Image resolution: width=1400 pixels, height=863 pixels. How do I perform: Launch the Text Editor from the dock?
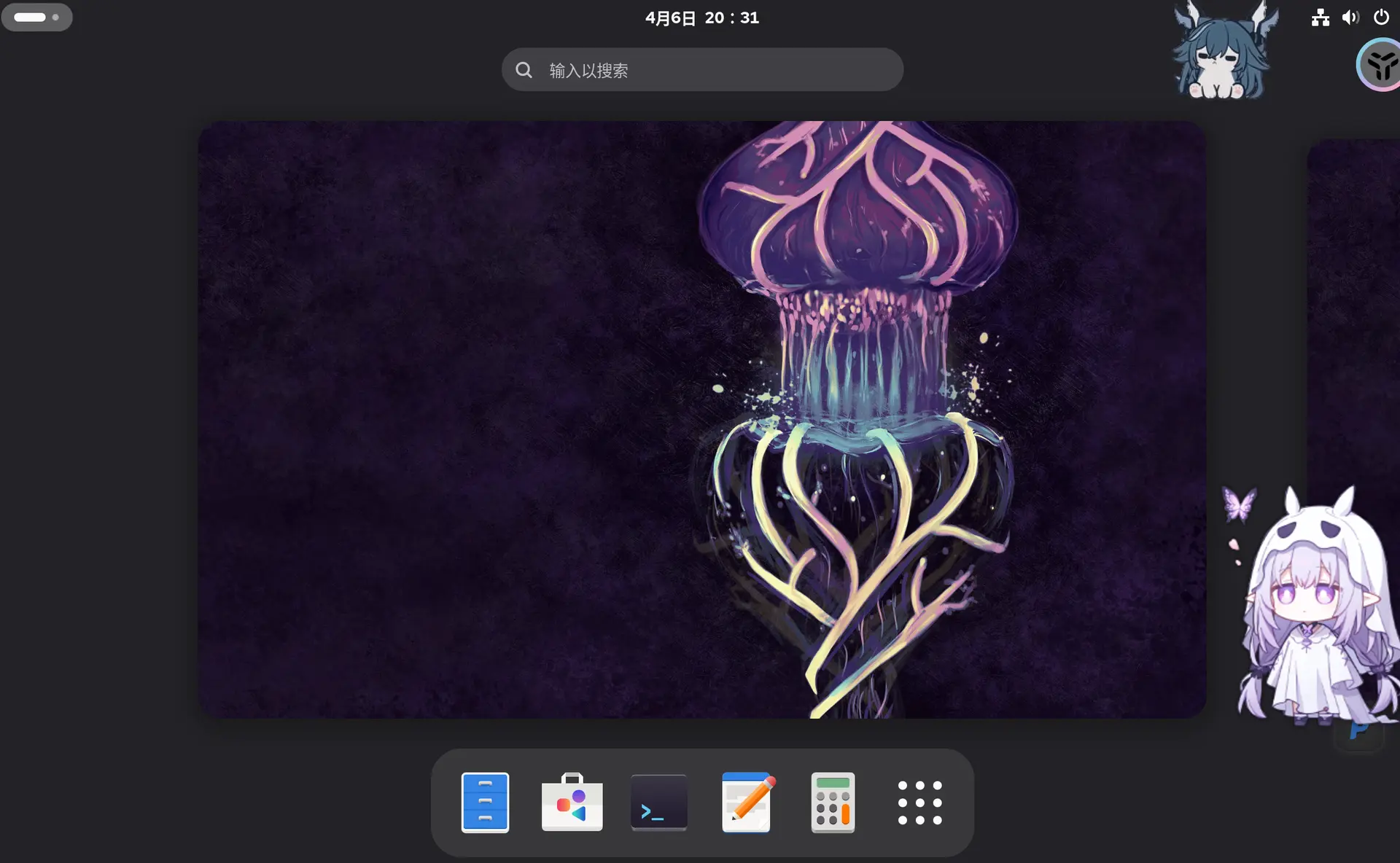747,803
